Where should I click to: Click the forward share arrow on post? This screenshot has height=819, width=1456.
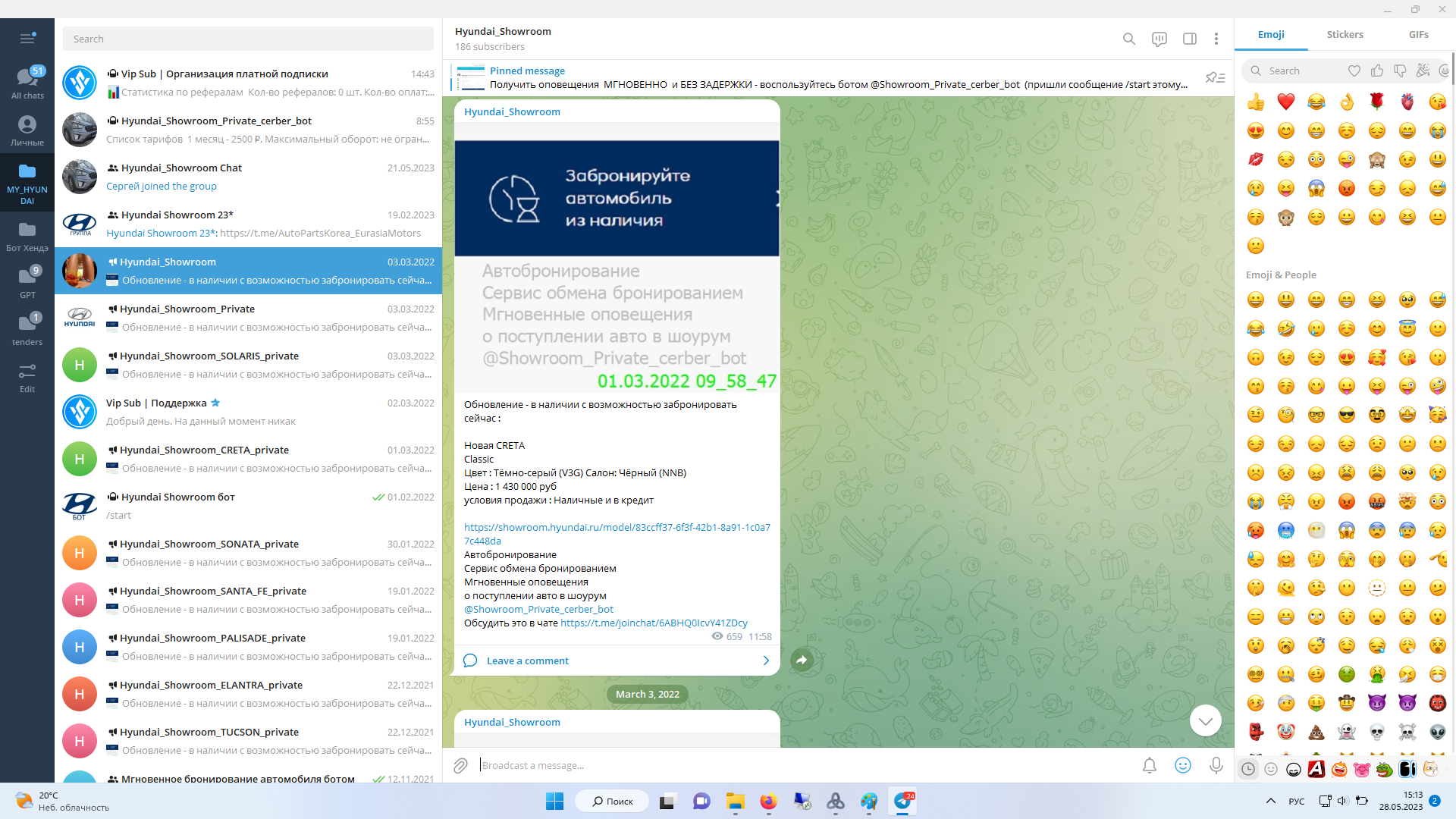coord(802,660)
